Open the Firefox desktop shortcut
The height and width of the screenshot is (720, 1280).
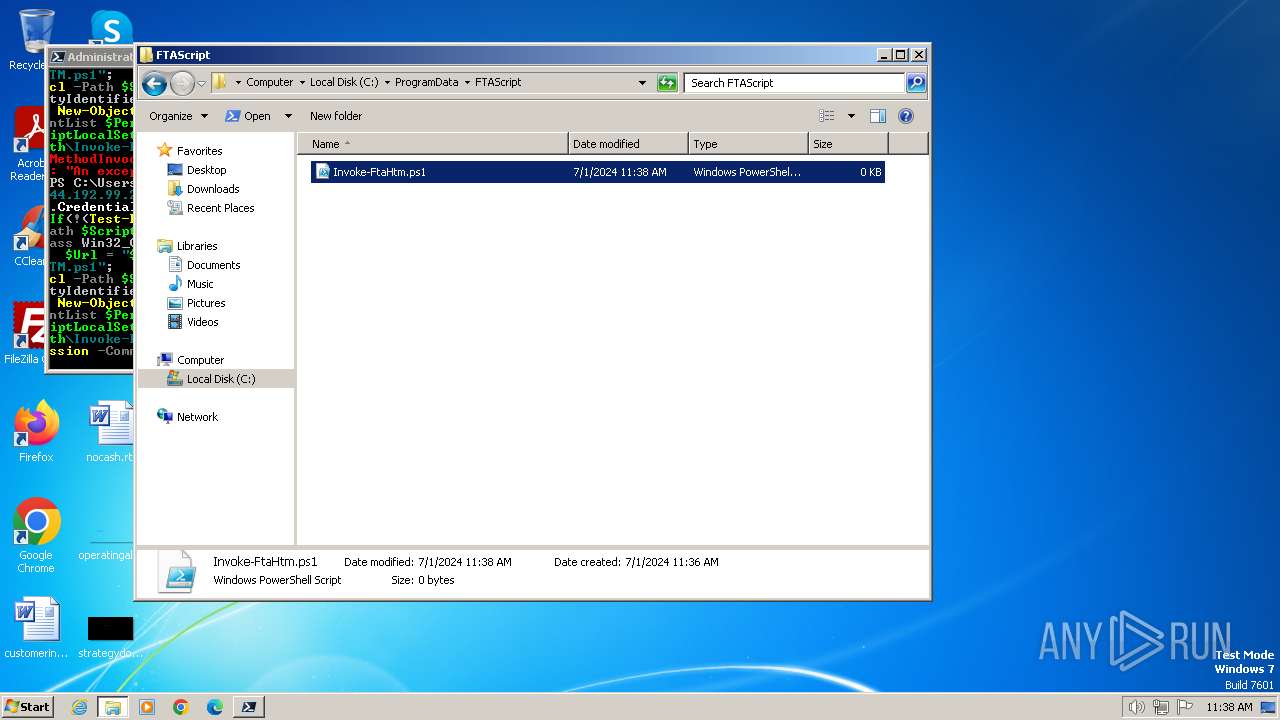36,432
